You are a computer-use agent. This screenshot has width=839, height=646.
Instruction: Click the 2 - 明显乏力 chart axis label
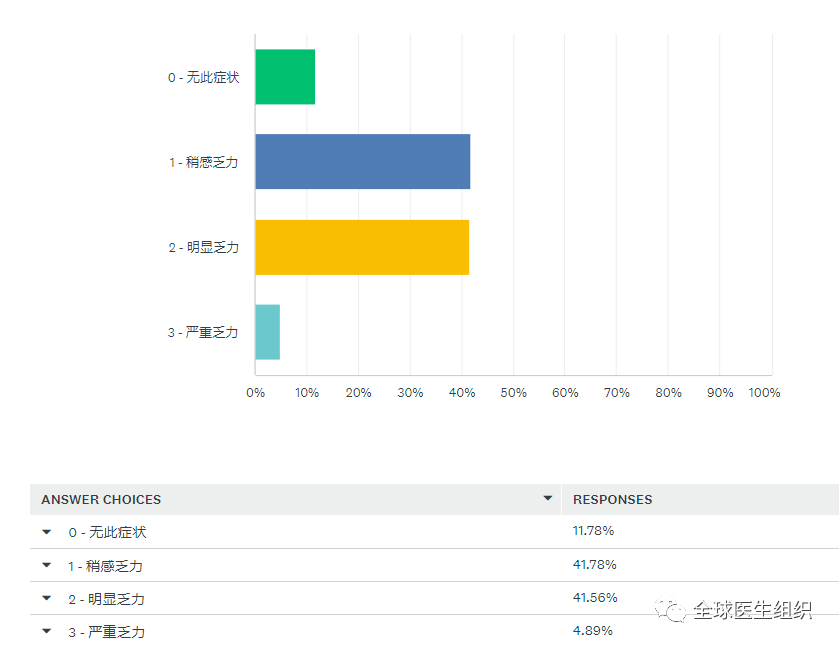[x=203, y=247]
